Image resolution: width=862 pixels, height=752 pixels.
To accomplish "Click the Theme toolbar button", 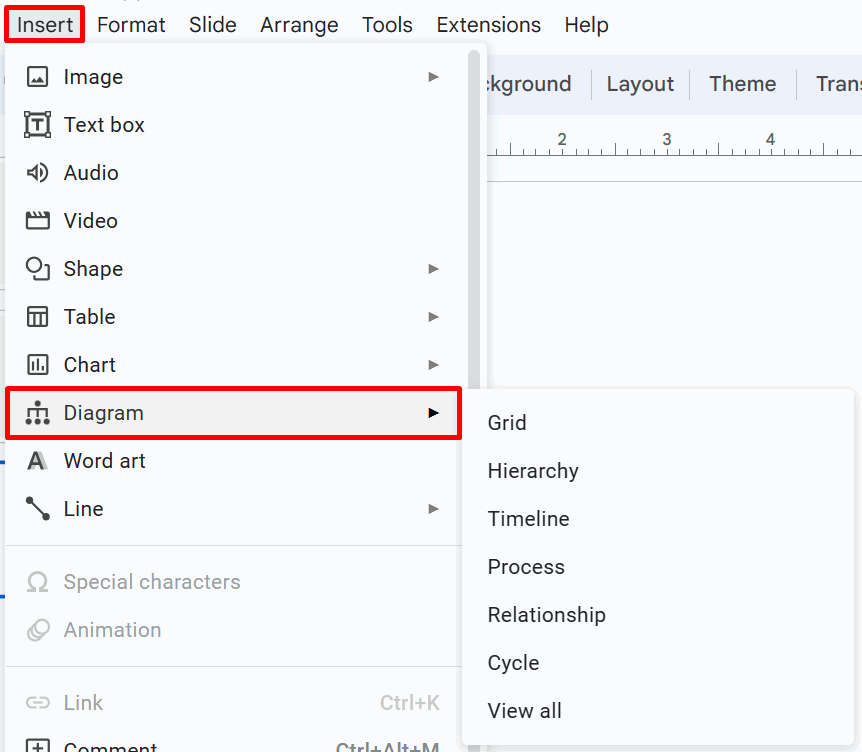I will click(742, 84).
